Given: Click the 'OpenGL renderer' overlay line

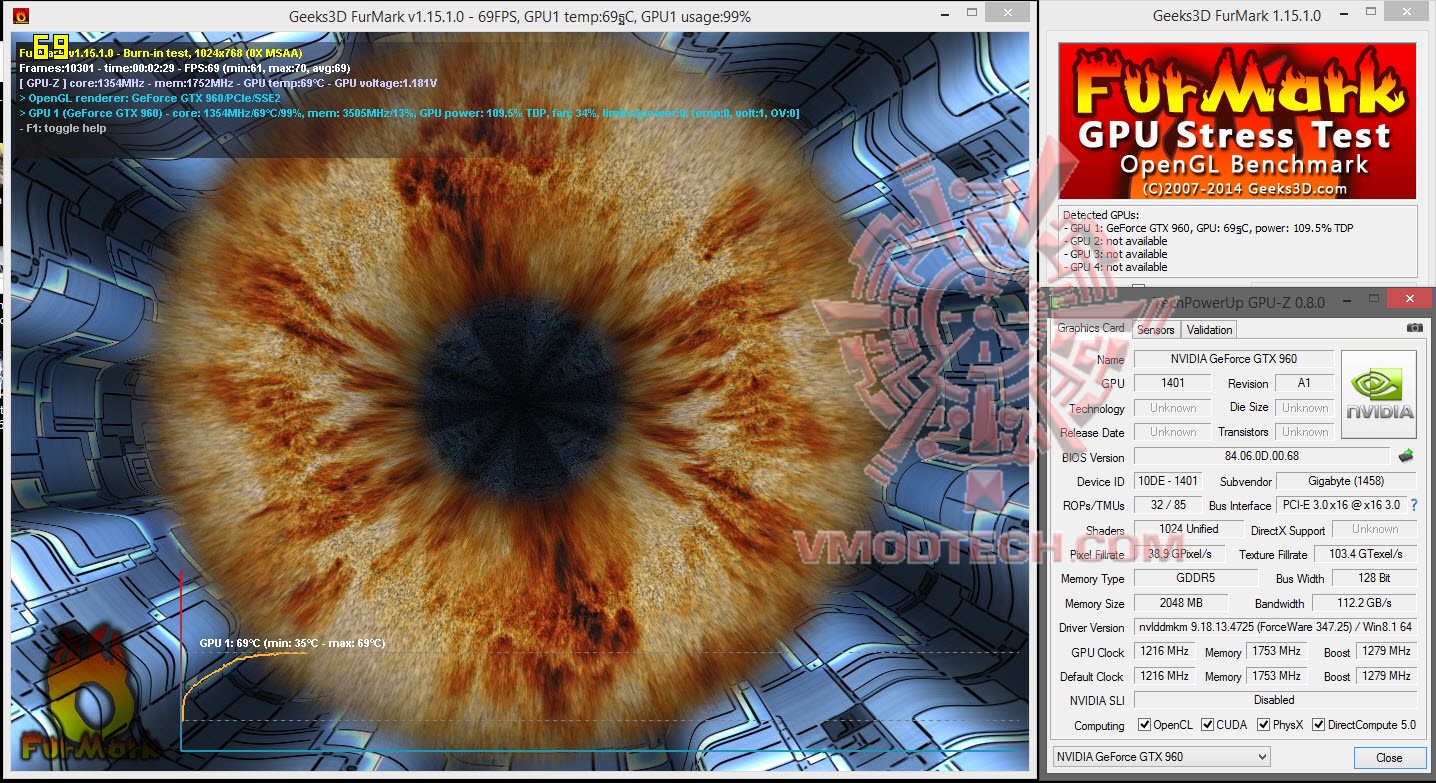Looking at the screenshot, I should point(150,98).
